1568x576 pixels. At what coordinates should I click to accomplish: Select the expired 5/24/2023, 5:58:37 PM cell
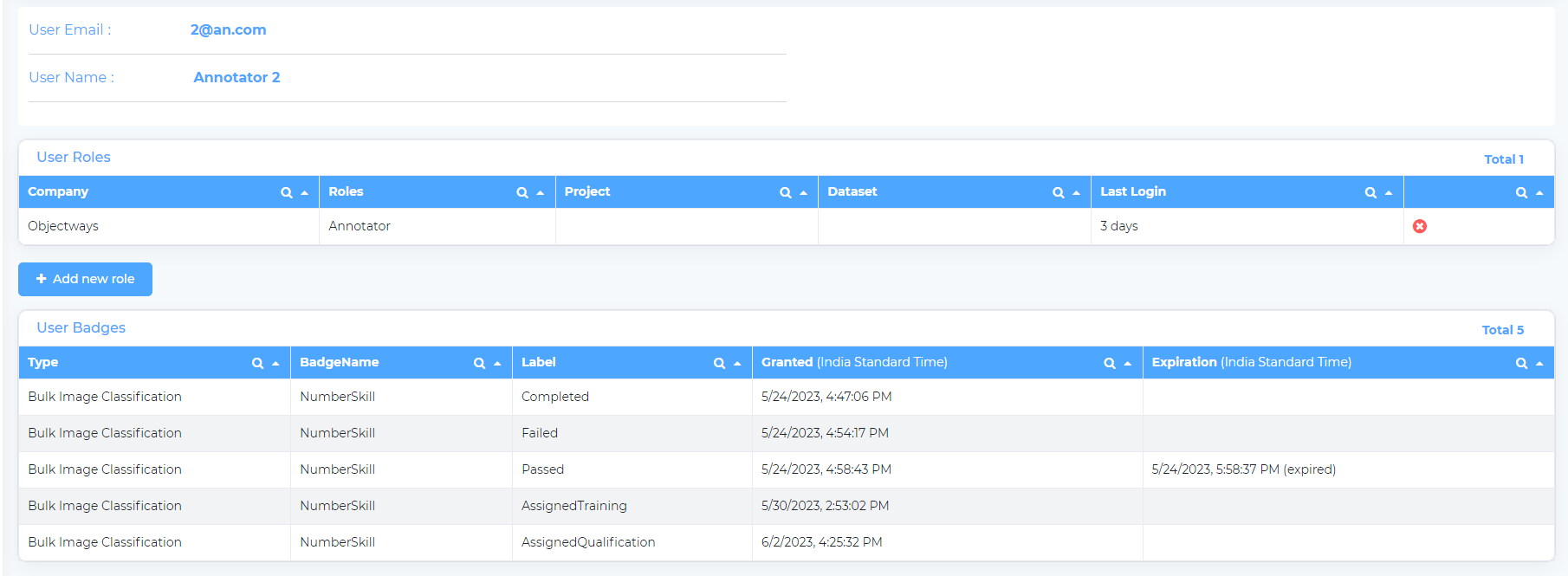[x=1349, y=469]
